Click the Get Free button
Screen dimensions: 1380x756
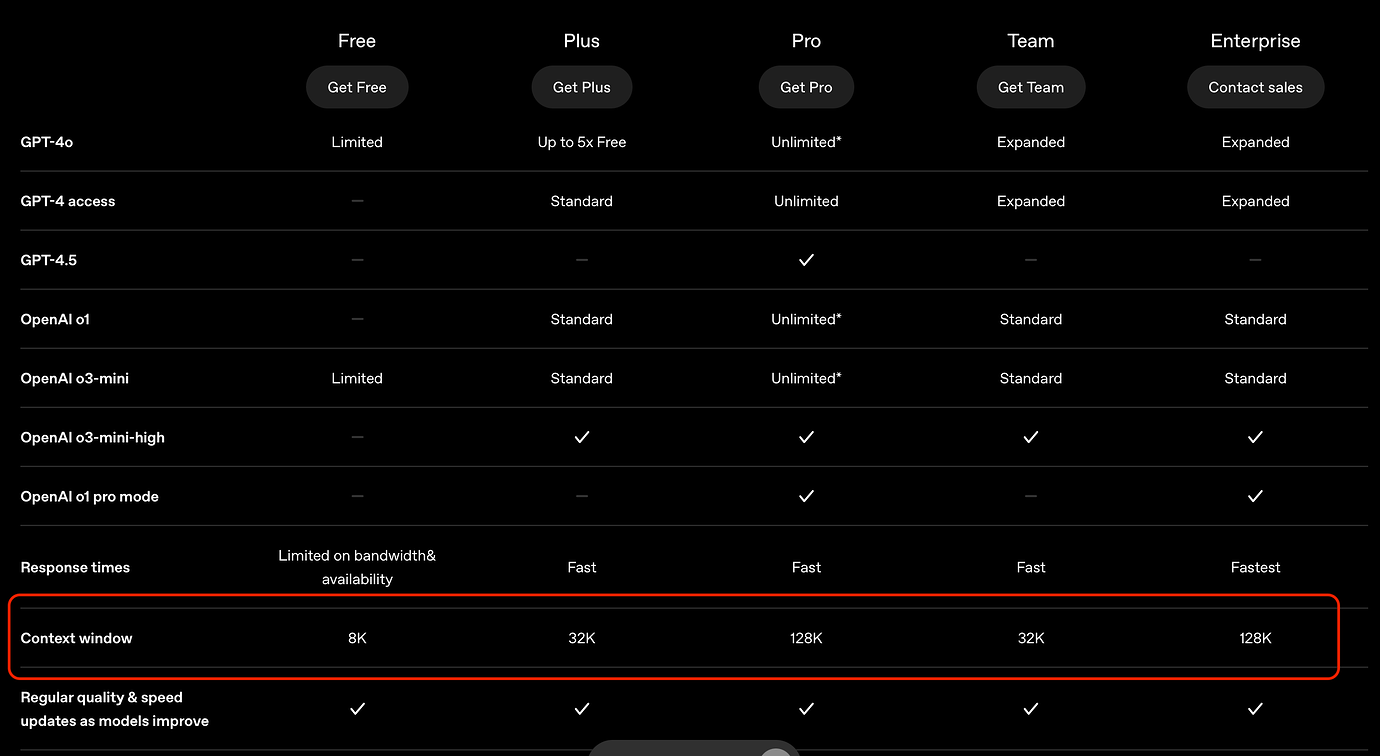coord(357,87)
